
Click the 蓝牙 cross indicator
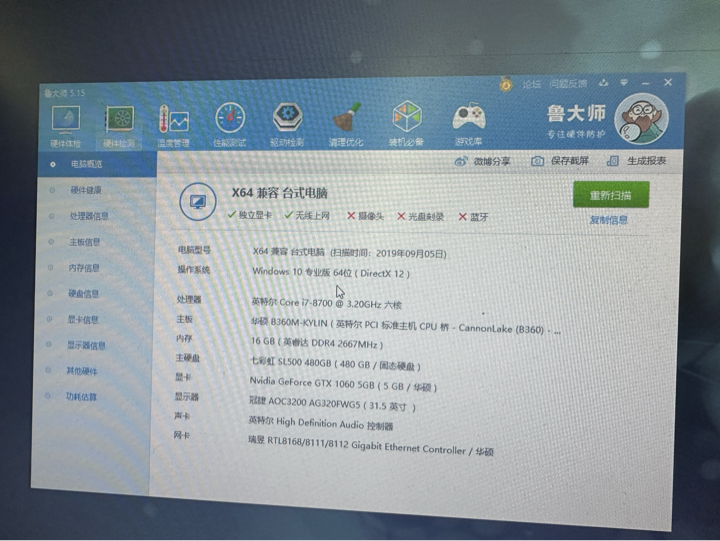(473, 217)
